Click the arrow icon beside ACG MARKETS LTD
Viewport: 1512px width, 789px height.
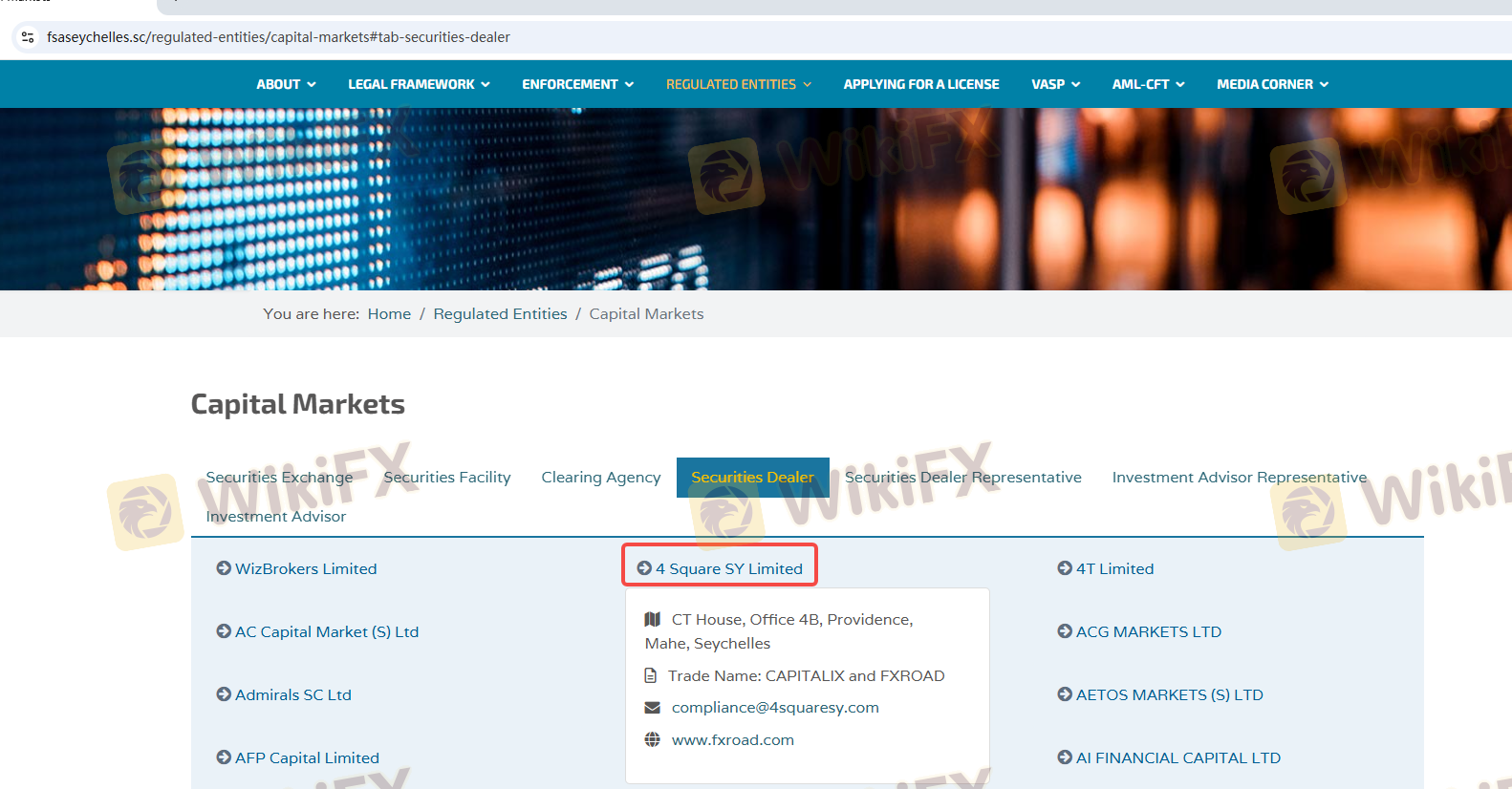[1065, 631]
